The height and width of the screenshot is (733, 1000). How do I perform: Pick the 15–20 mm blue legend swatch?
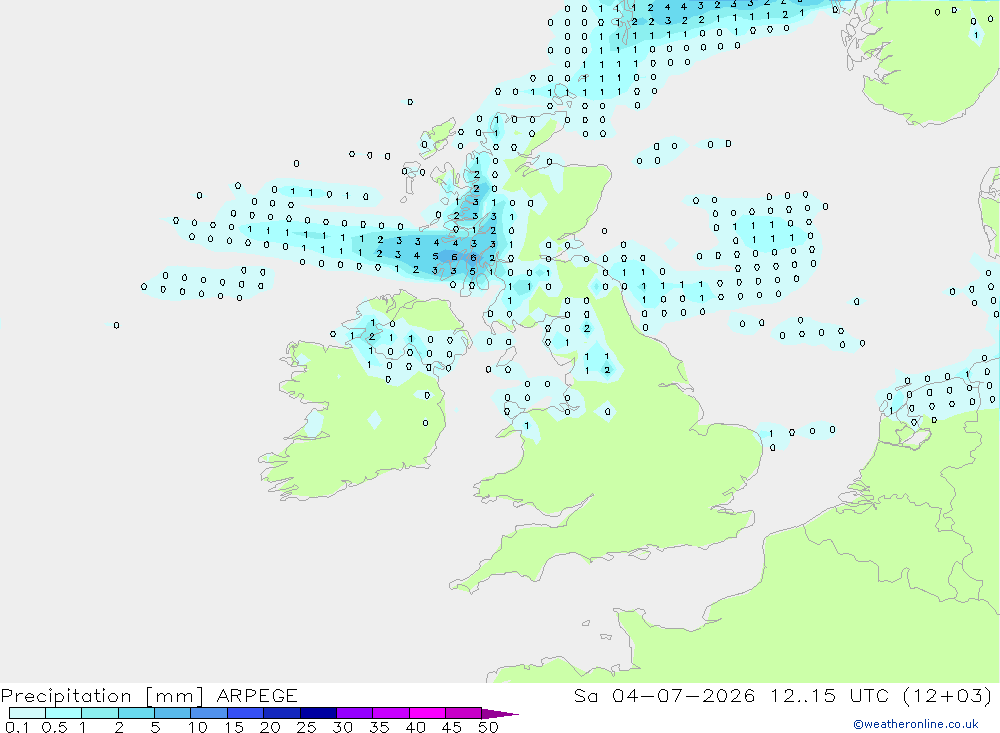[246, 713]
